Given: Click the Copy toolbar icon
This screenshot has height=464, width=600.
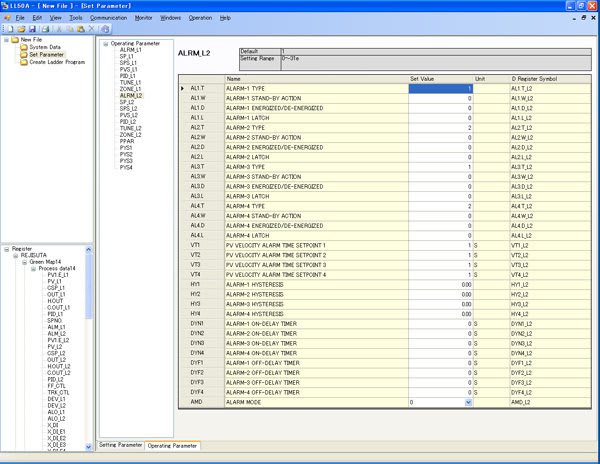Looking at the screenshot, I should (70, 29).
